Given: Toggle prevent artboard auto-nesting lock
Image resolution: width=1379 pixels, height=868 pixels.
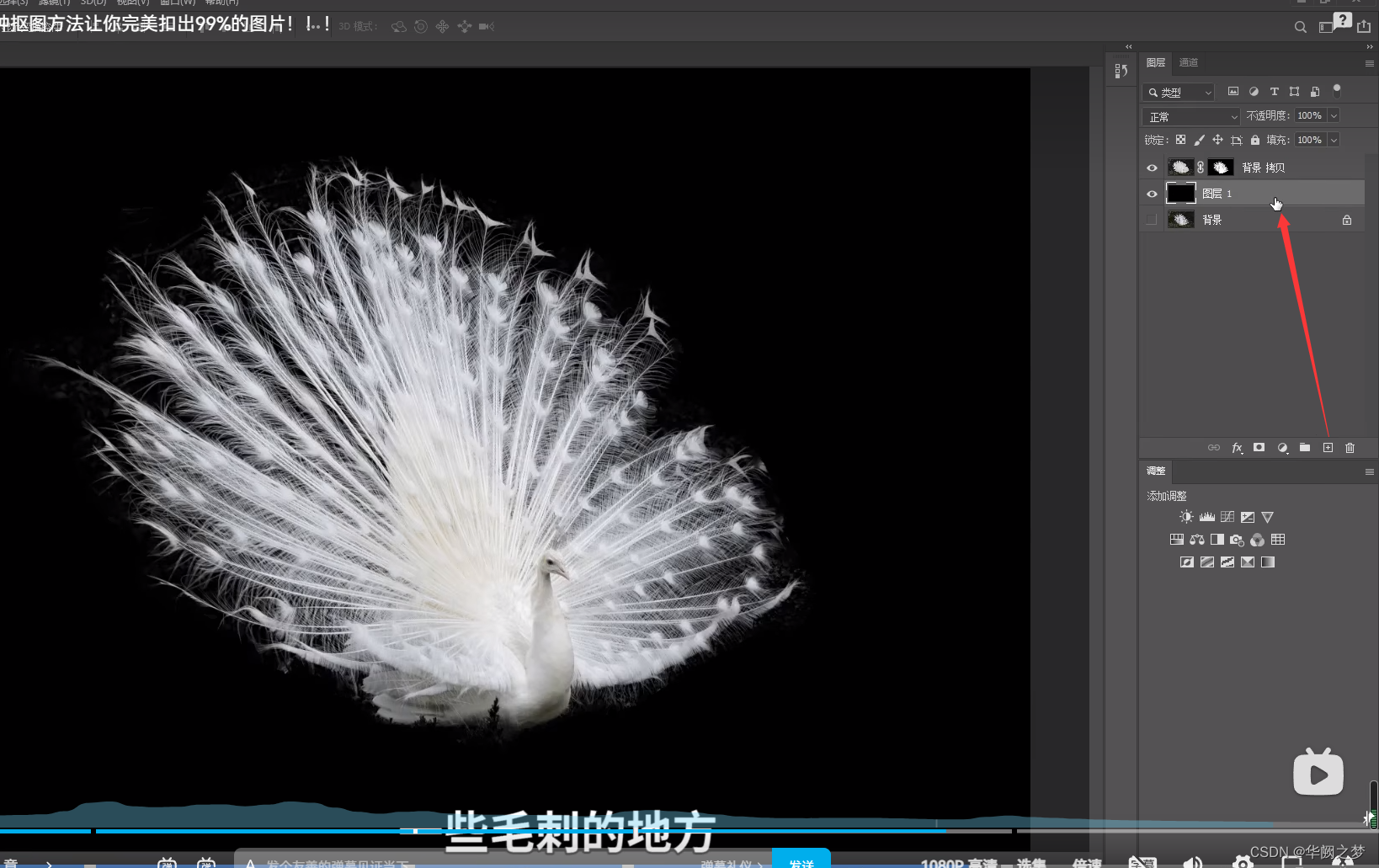Looking at the screenshot, I should point(1236,140).
